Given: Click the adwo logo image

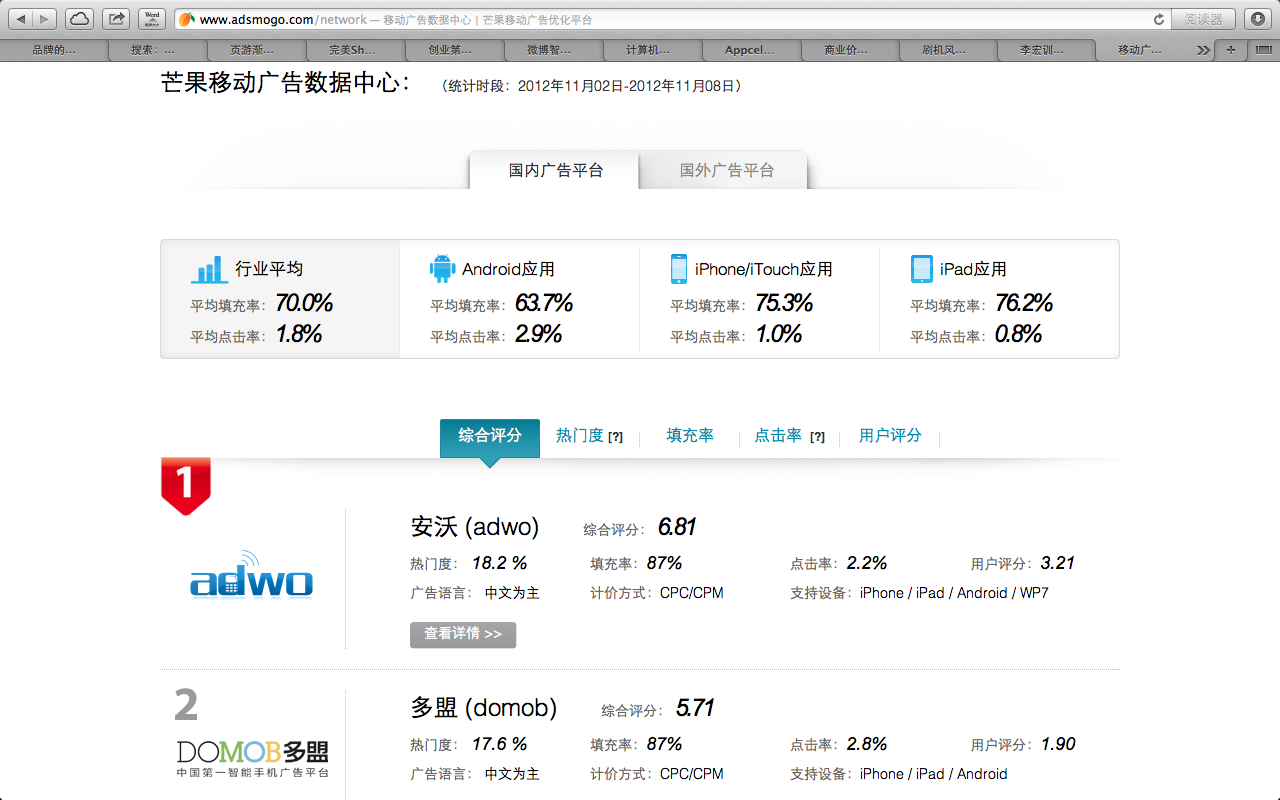Looking at the screenshot, I should point(251,574).
